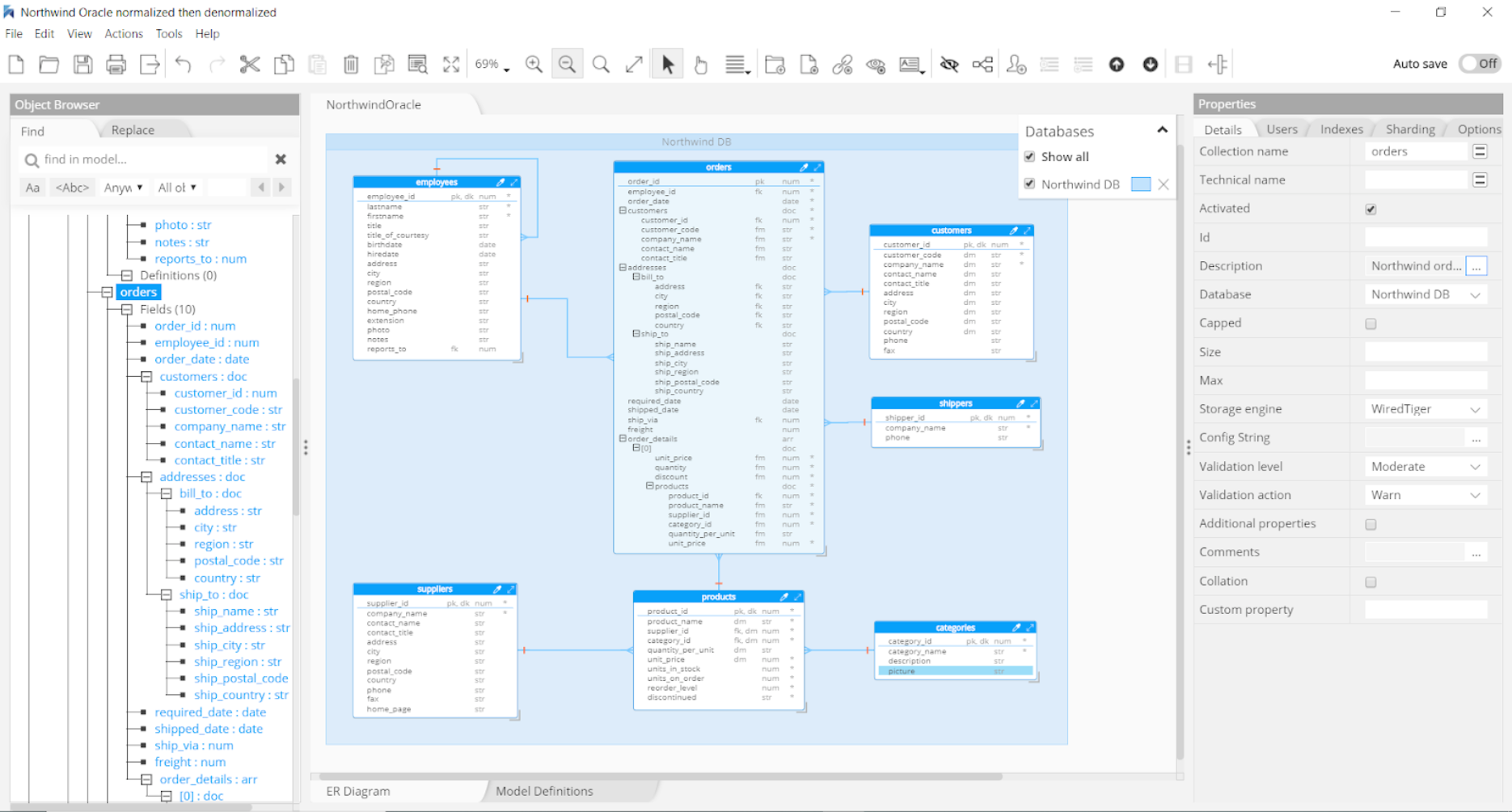The height and width of the screenshot is (812, 1512).
Task: Disable the Activated checkbox in Properties
Action: click(x=1371, y=209)
